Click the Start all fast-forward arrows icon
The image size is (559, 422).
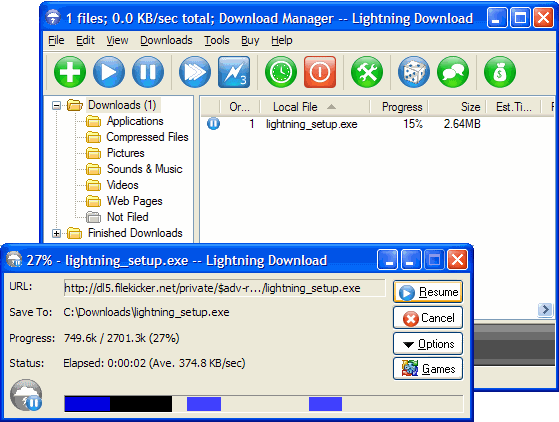195,72
